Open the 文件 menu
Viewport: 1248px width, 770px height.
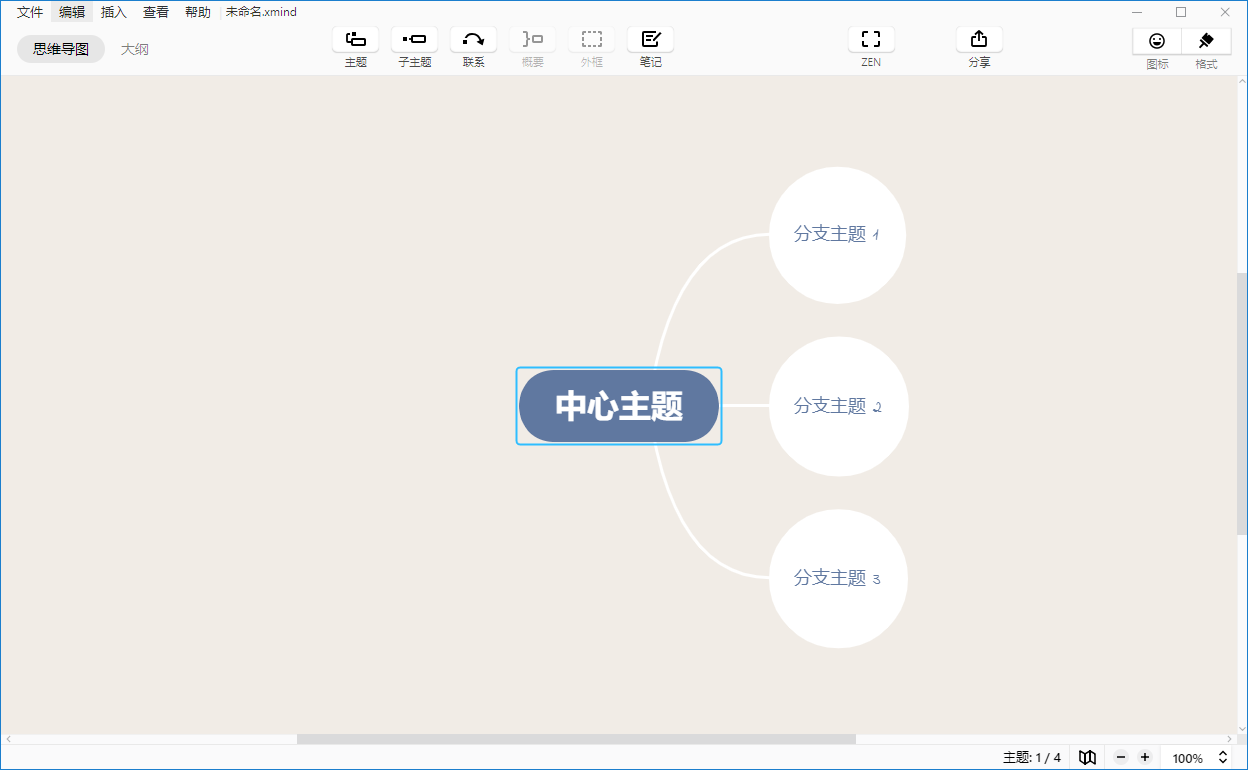click(x=29, y=12)
